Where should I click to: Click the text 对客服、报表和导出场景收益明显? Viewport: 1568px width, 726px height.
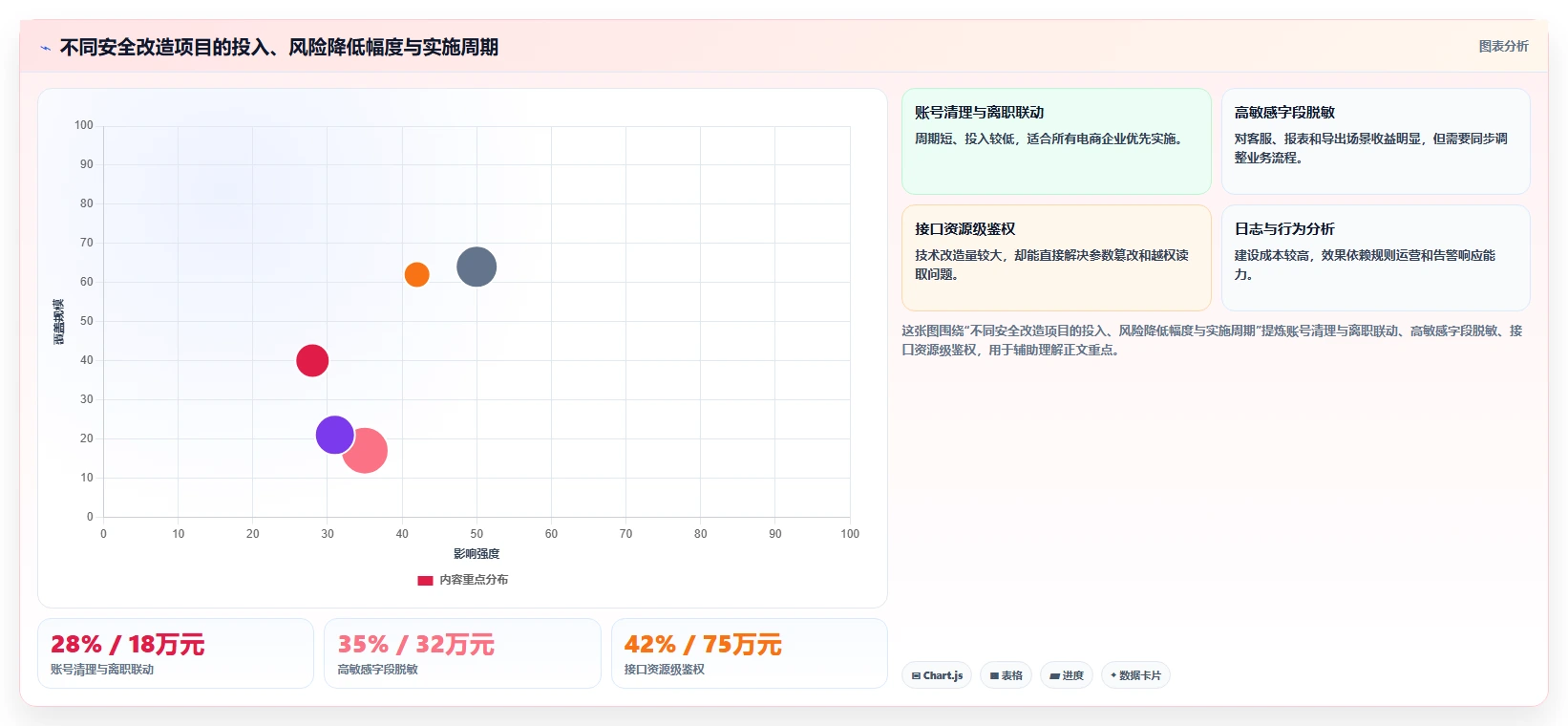click(1326, 139)
